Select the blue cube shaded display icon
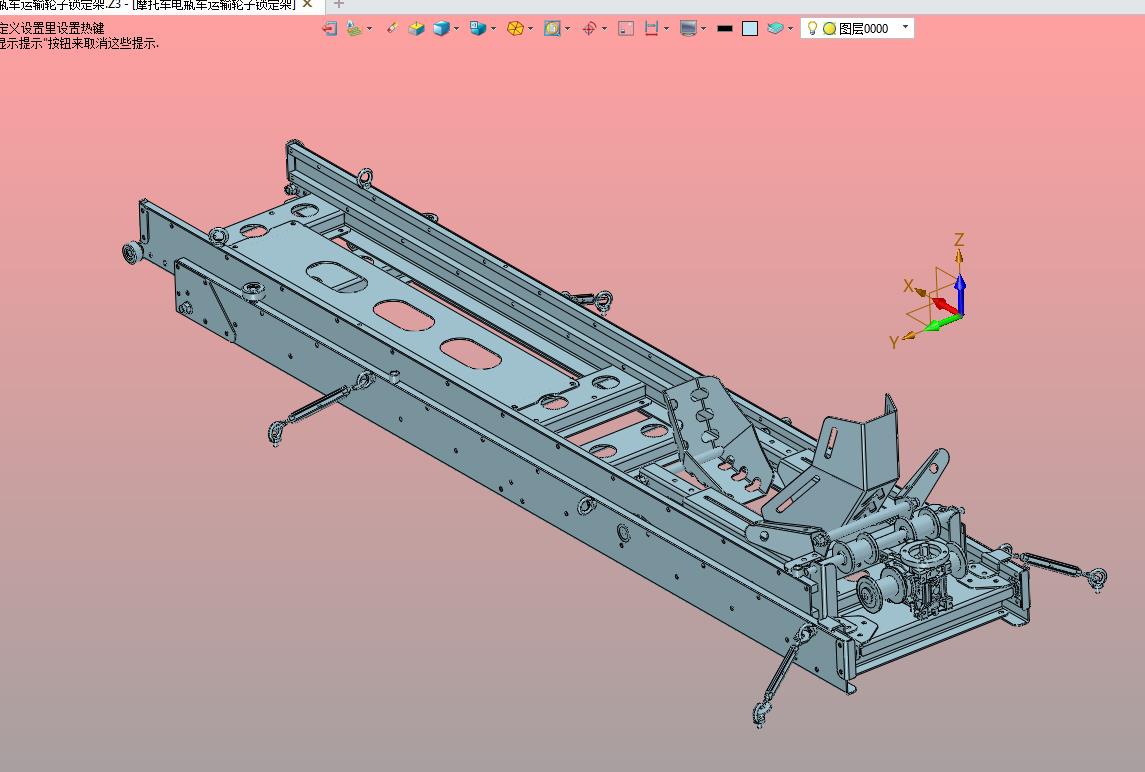This screenshot has width=1145, height=772. click(441, 28)
